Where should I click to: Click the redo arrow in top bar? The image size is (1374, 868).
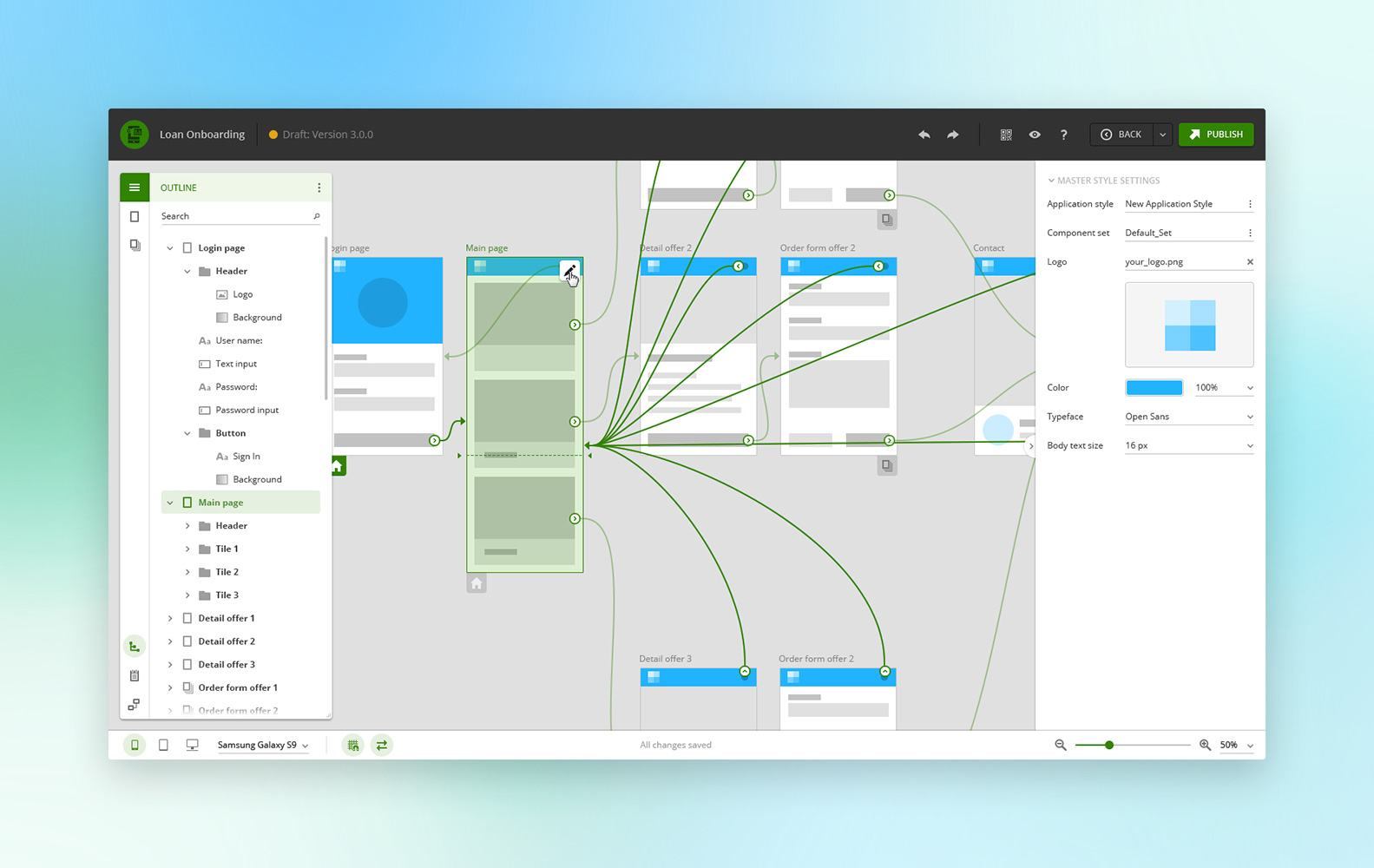coord(953,135)
